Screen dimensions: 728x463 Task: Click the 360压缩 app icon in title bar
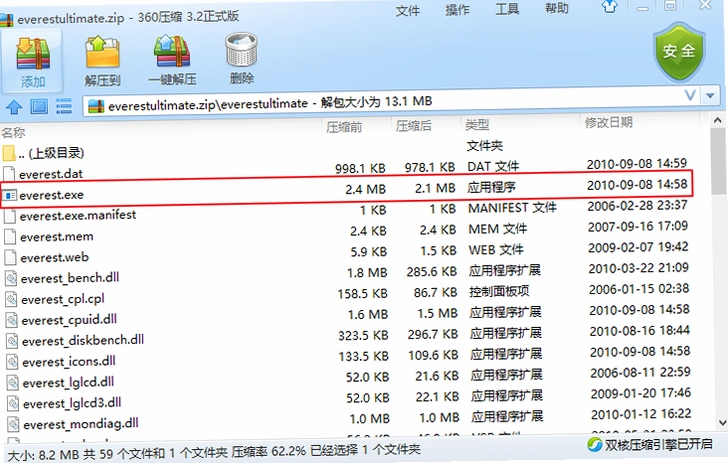coord(6,20)
